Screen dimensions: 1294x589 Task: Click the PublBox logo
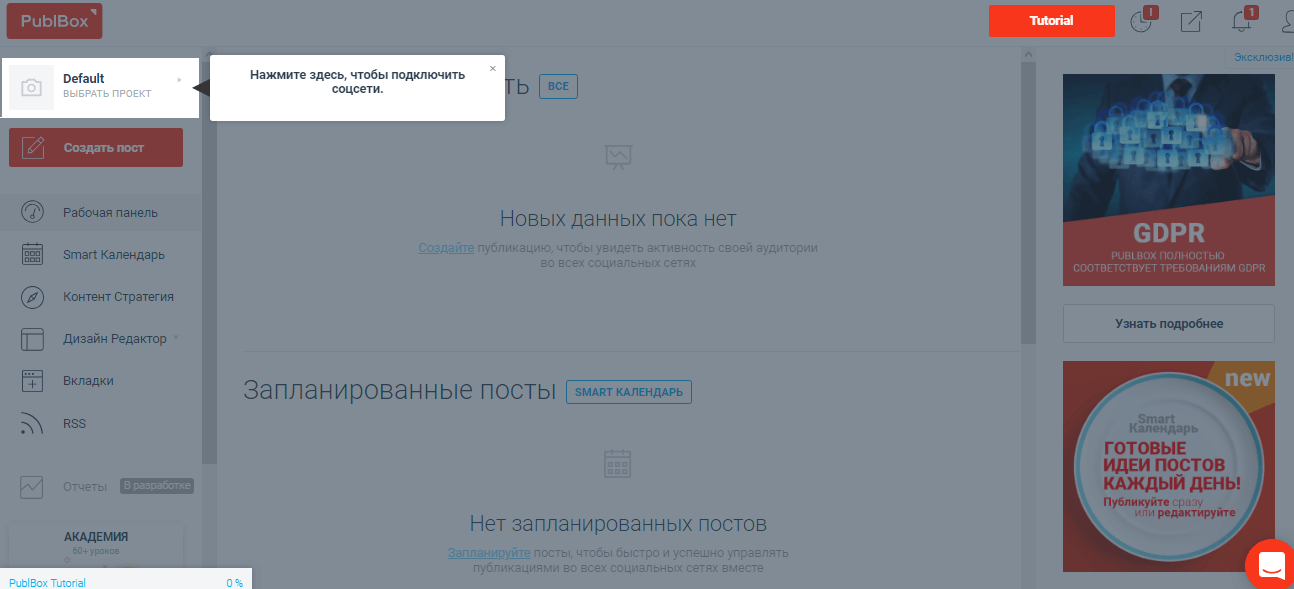[54, 21]
